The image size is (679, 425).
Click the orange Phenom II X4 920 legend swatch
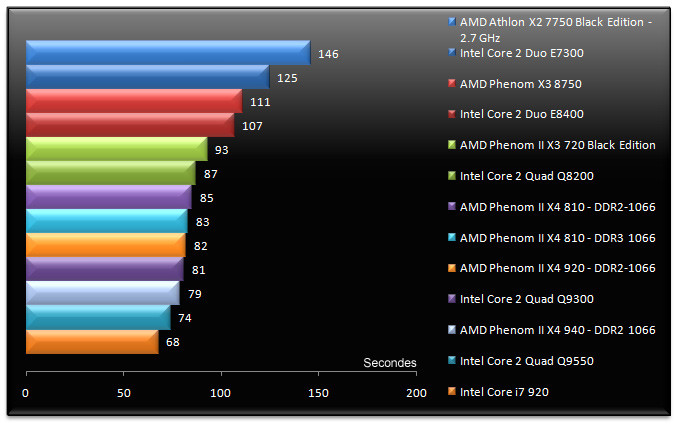pos(452,268)
